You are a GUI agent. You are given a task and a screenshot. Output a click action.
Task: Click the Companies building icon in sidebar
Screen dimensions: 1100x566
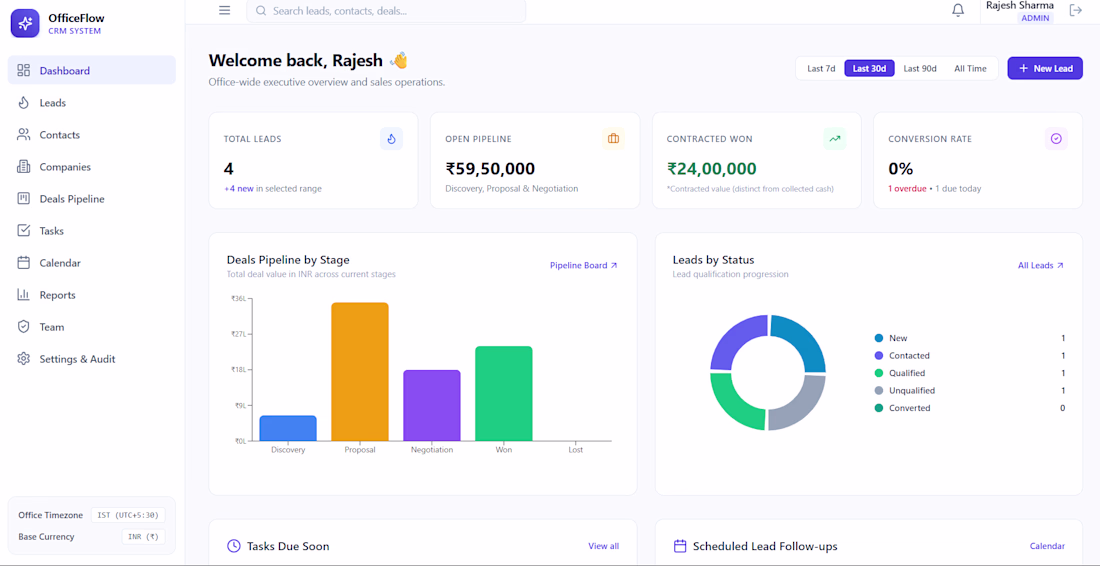point(24,167)
